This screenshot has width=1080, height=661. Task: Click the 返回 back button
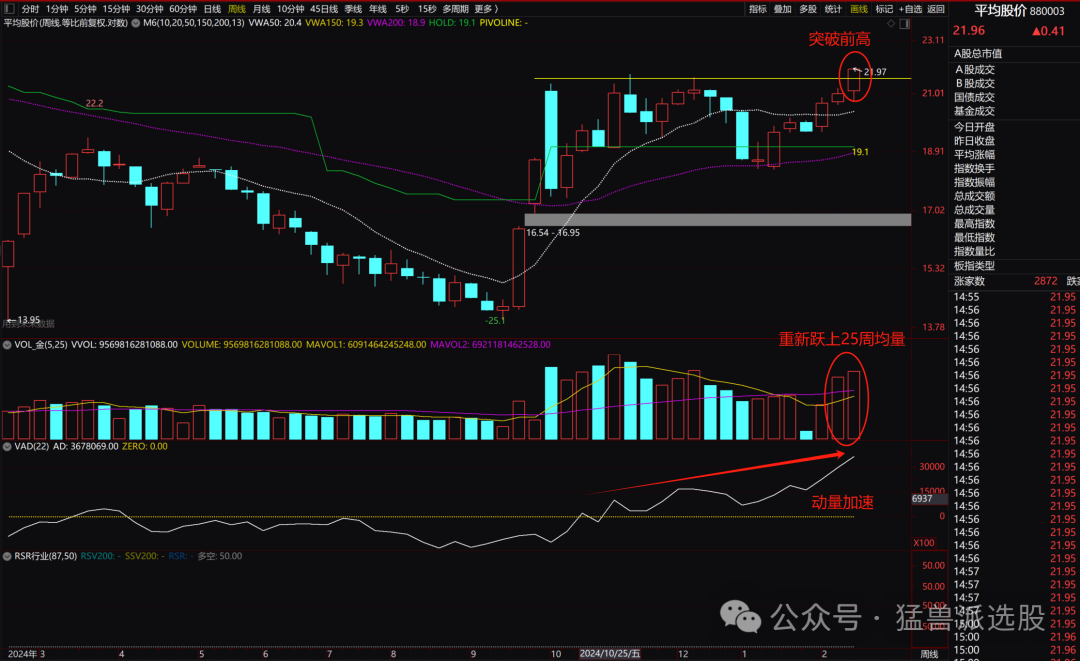(935, 9)
